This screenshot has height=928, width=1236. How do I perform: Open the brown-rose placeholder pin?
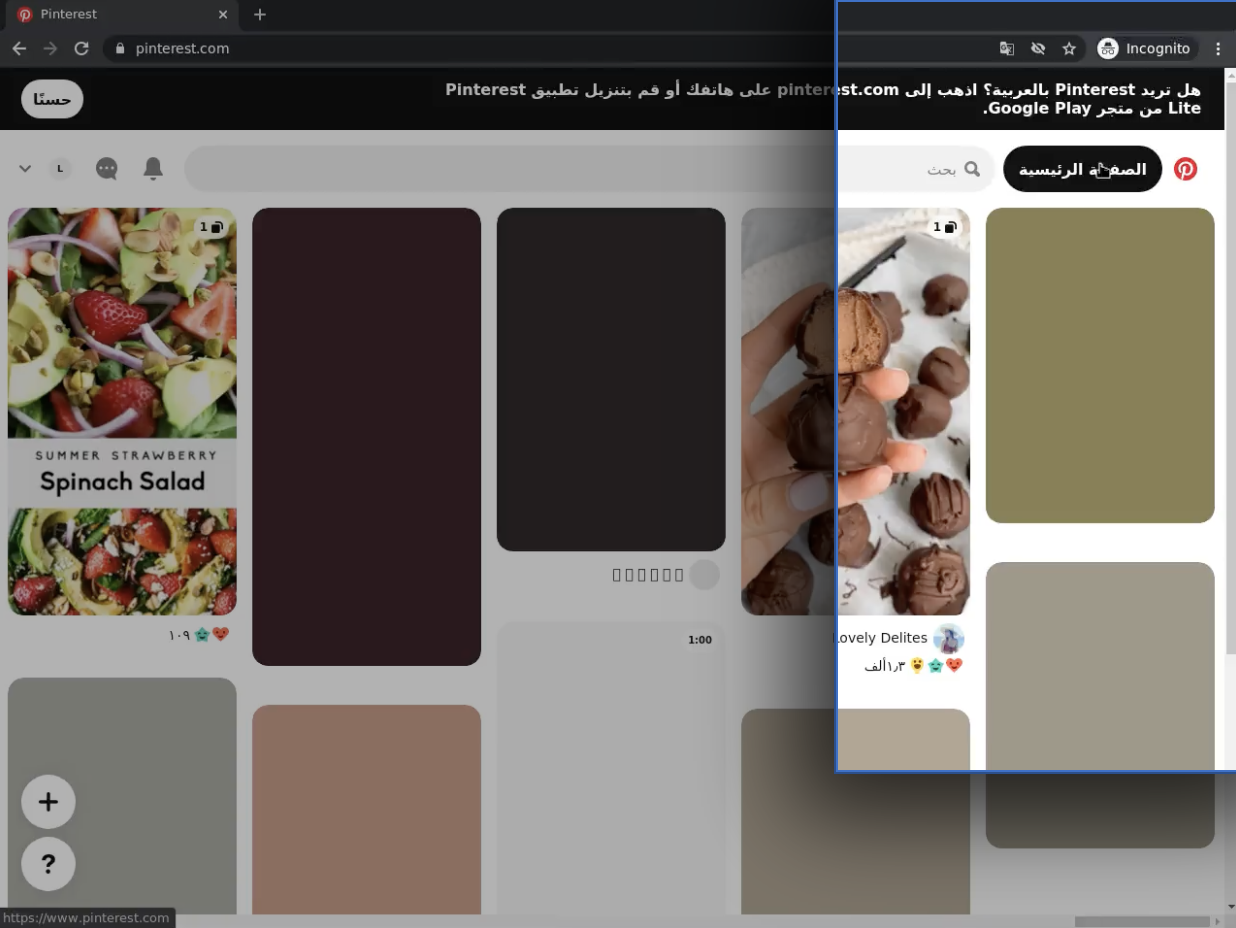[x=366, y=809]
